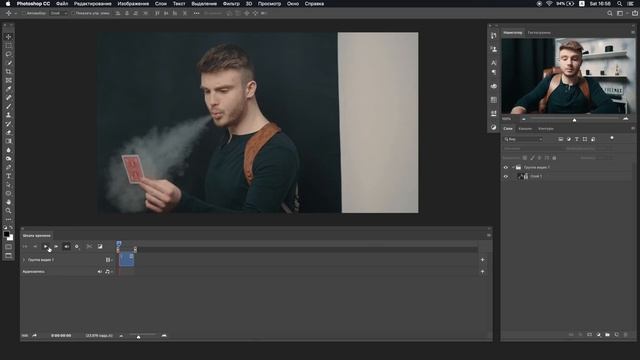Image resolution: width=640 pixels, height=360 pixels.
Task: Select the blue video clip in timeline
Action: (x=127, y=260)
